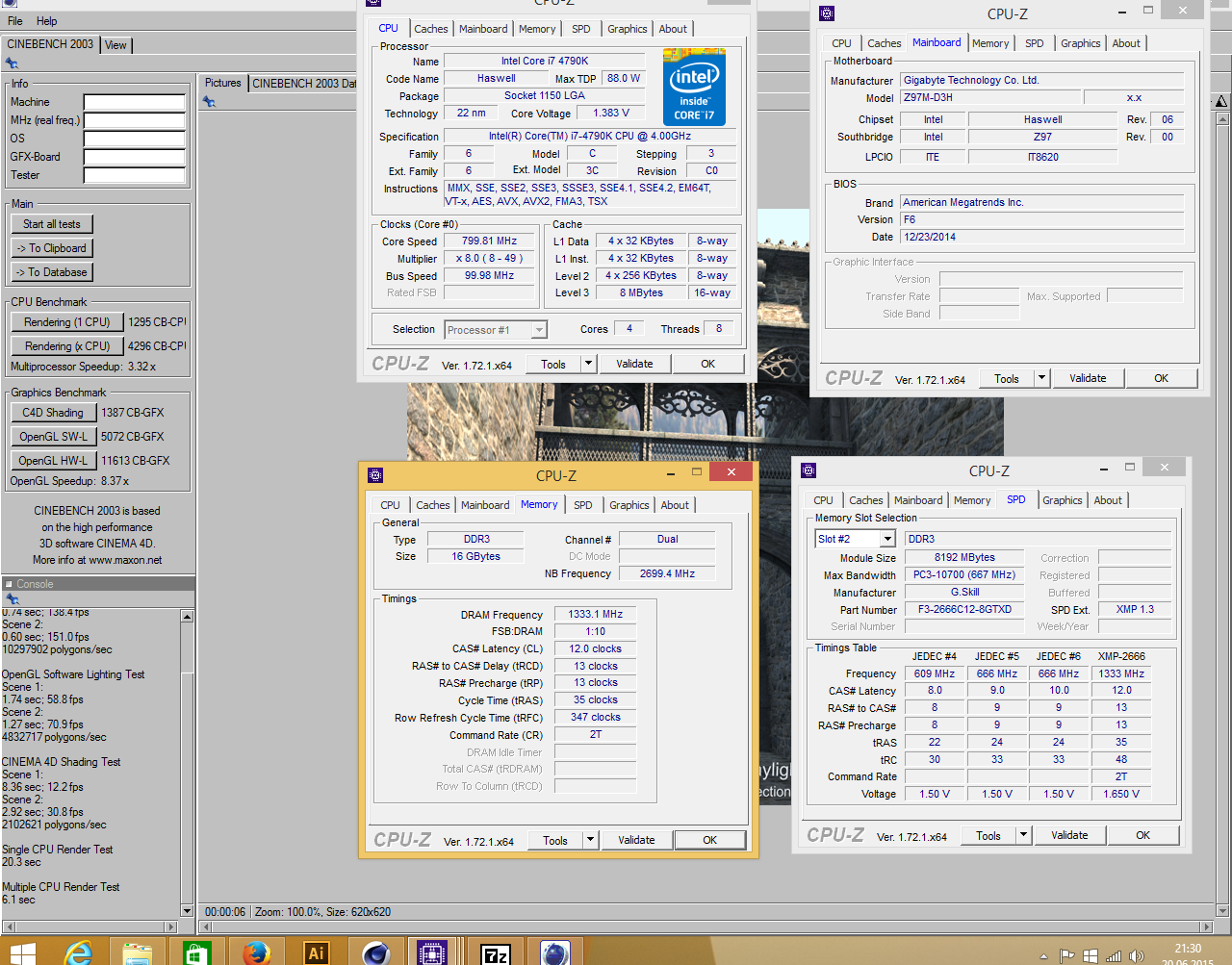This screenshot has height=965, width=1232.
Task: Click the pin icon under CINEBENCH 2003 tab
Action: coord(12,63)
